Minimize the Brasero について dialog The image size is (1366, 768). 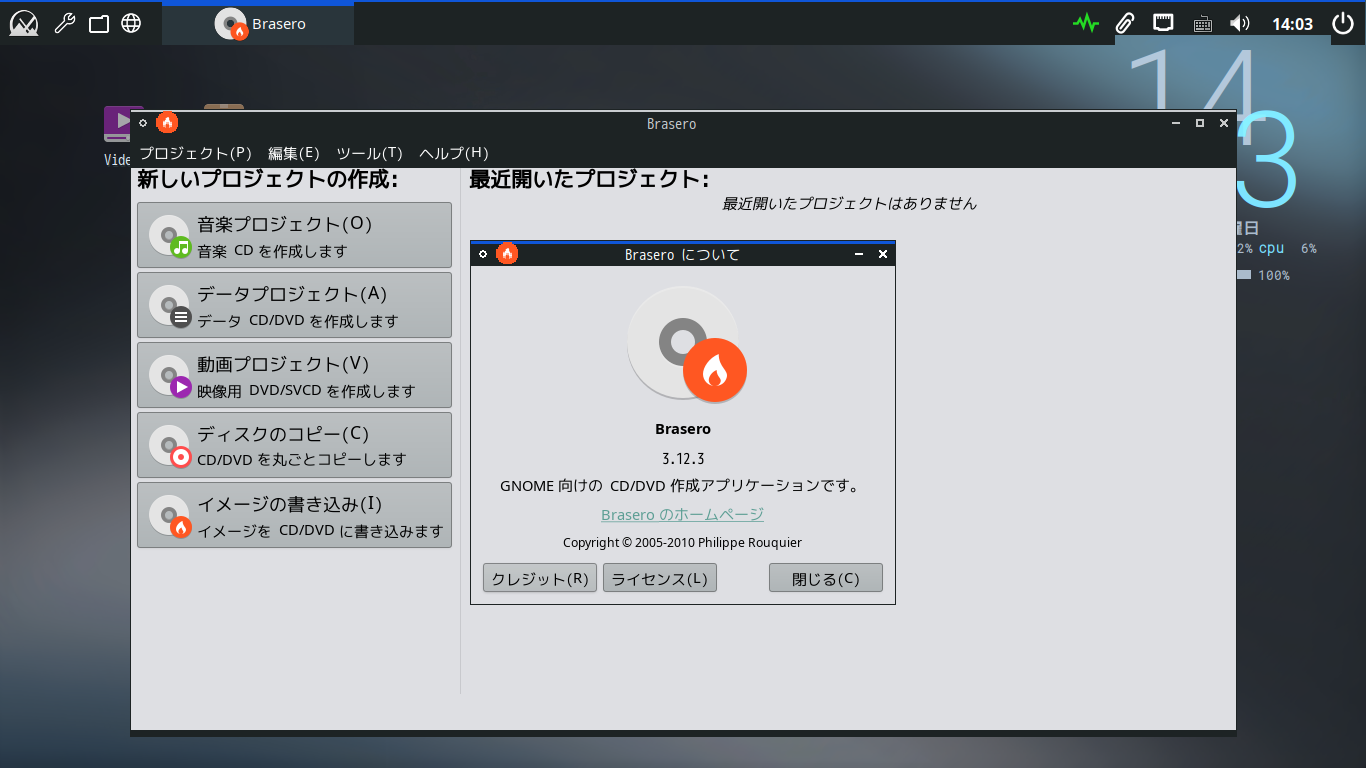tap(859, 255)
